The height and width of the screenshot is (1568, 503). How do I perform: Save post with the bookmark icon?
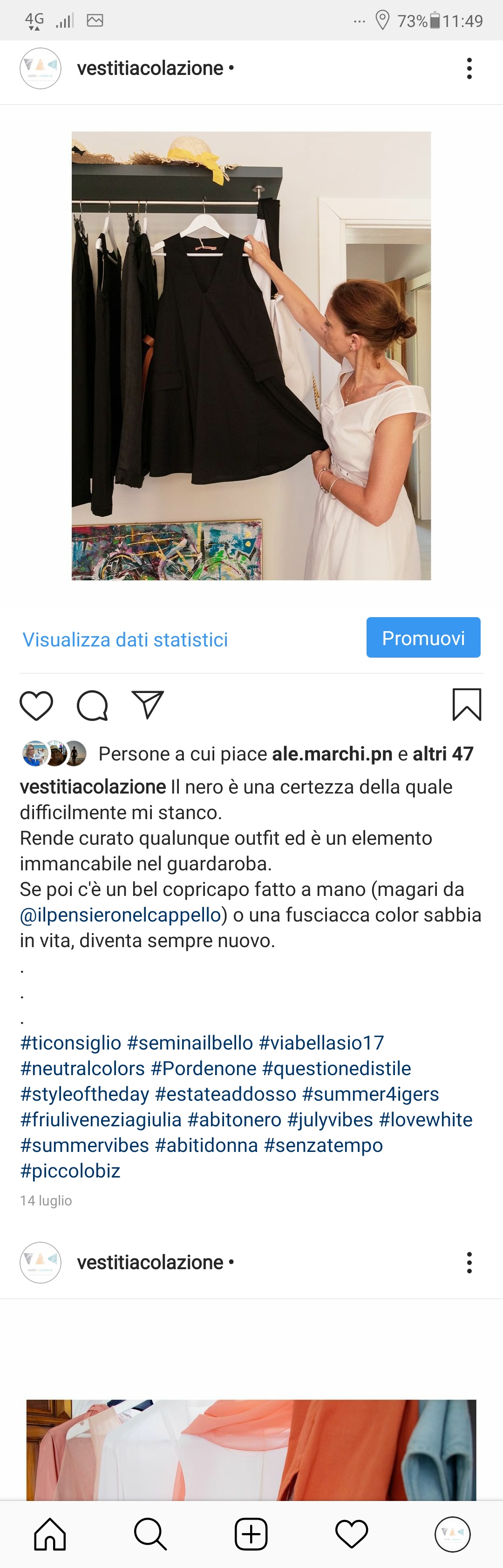coord(467,704)
